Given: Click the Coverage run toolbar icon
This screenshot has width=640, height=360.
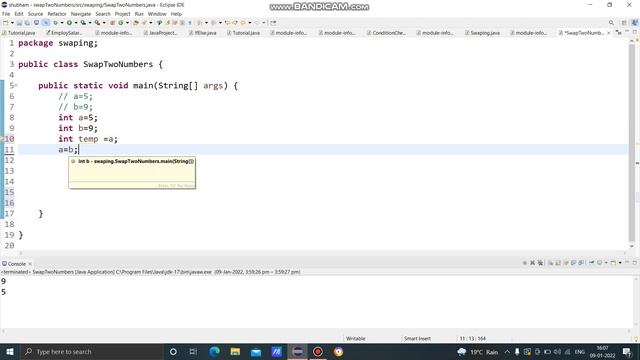Looking at the screenshot, I should (83, 23).
